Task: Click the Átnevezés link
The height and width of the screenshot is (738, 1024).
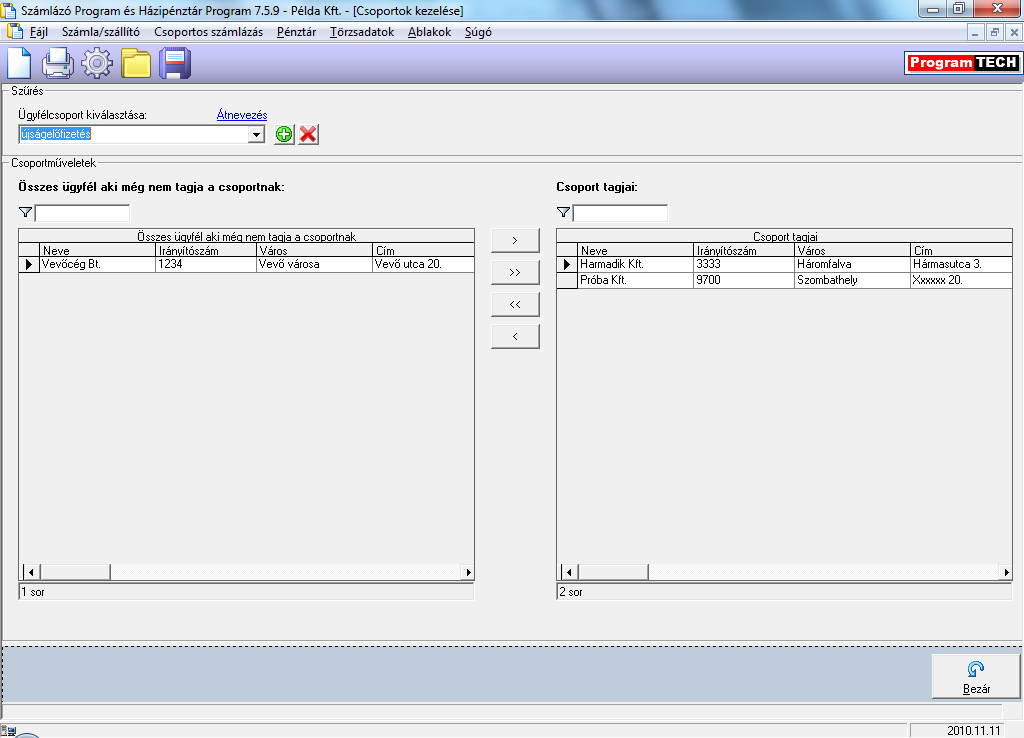Action: coord(242,115)
